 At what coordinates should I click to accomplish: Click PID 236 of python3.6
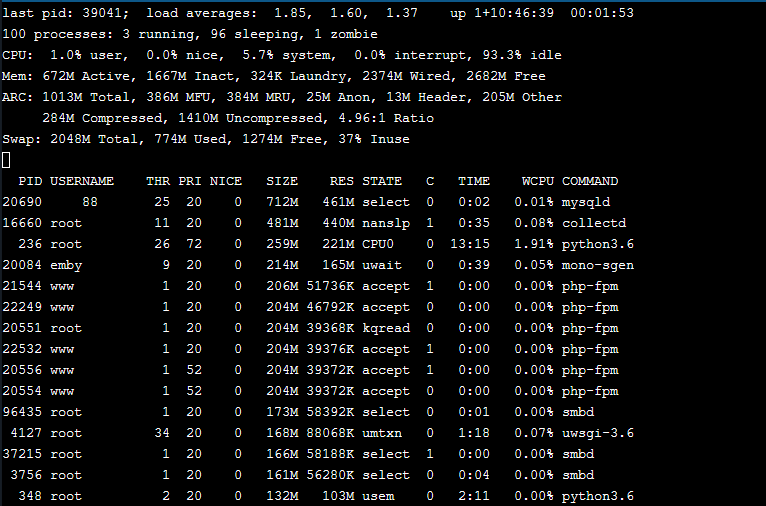(30, 244)
